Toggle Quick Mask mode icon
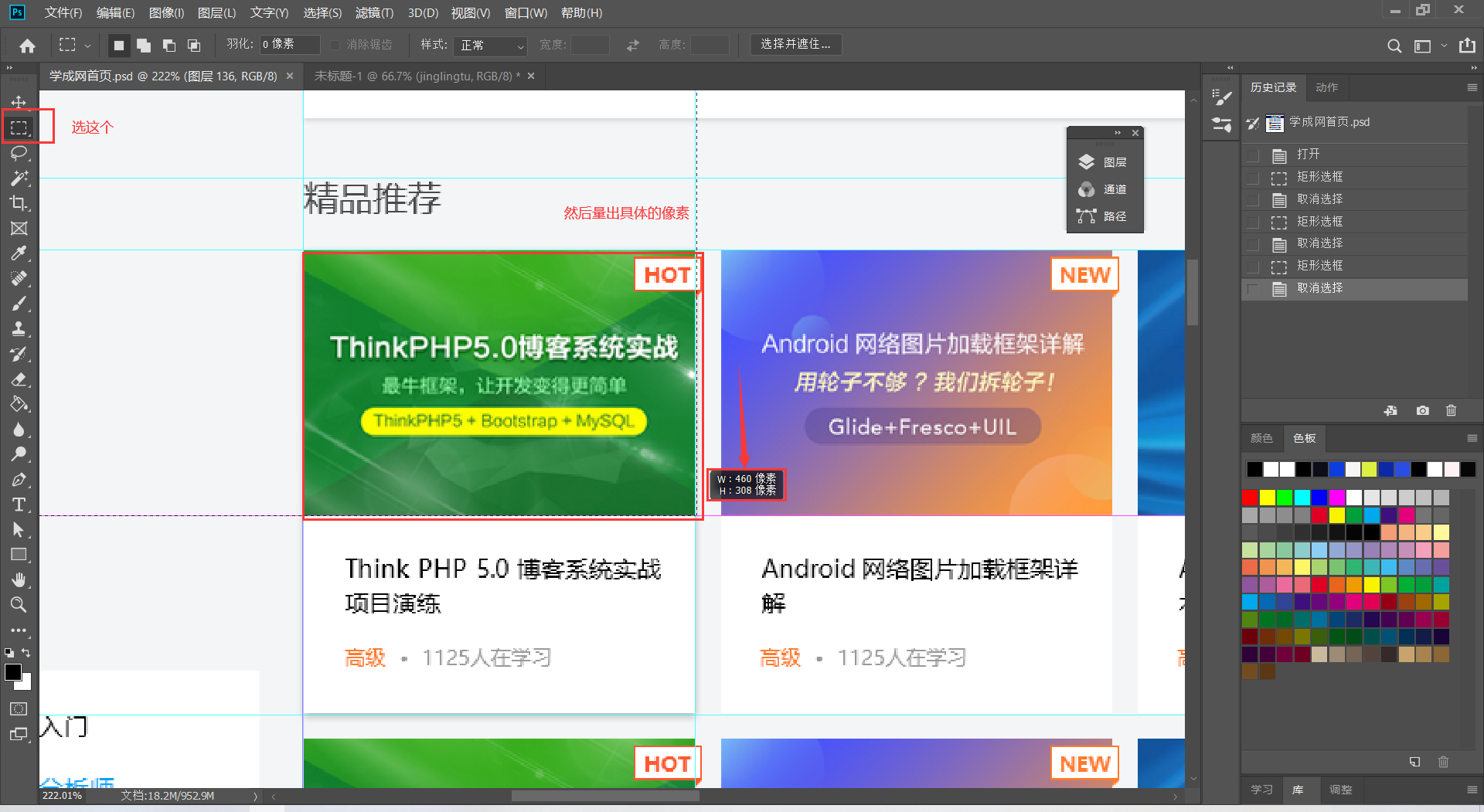 (19, 709)
